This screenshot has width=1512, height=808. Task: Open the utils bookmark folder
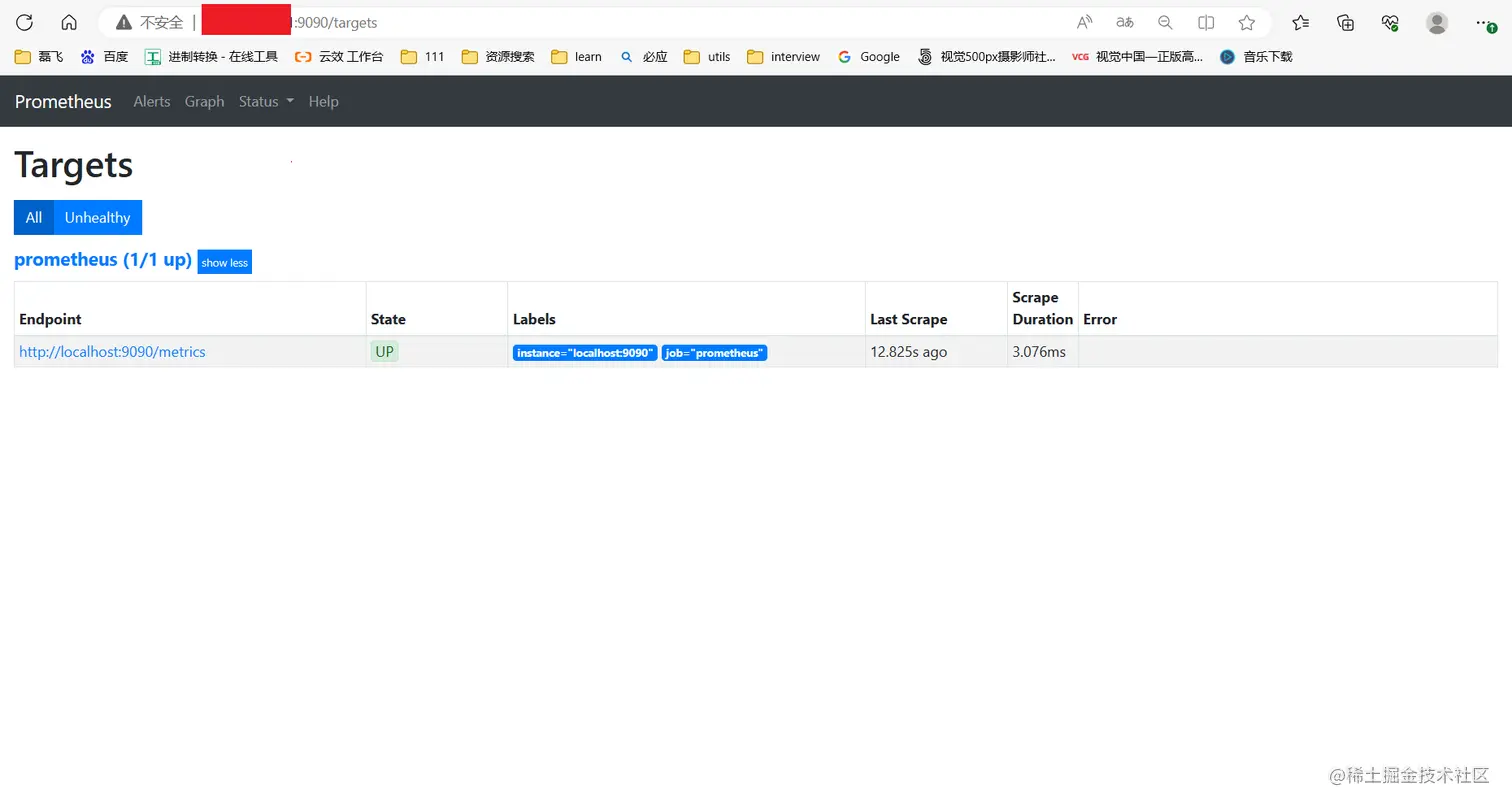[707, 57]
